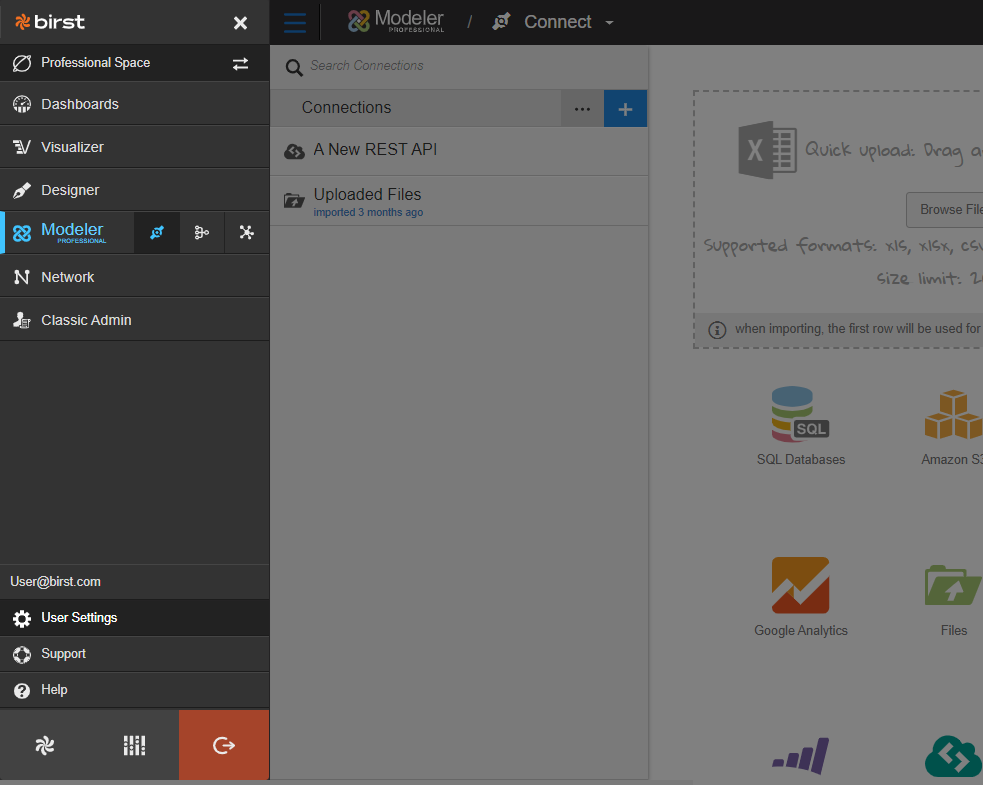Screen dimensions: 983x785
Task: Open the Modeler Relate network icon
Action: click(x=246, y=233)
